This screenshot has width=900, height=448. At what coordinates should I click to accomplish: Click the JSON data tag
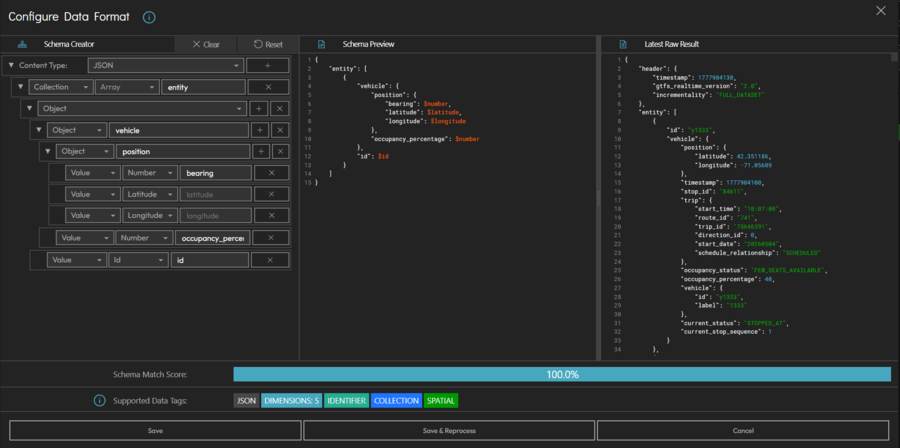click(246, 400)
